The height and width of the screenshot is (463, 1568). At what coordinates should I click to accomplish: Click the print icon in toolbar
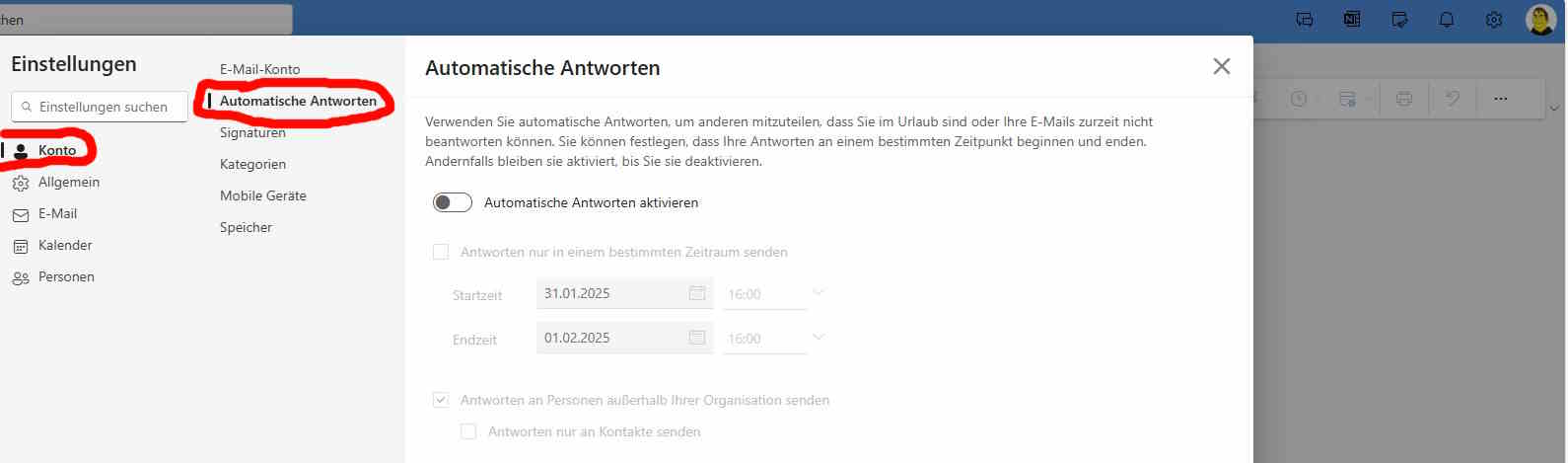point(1403,99)
